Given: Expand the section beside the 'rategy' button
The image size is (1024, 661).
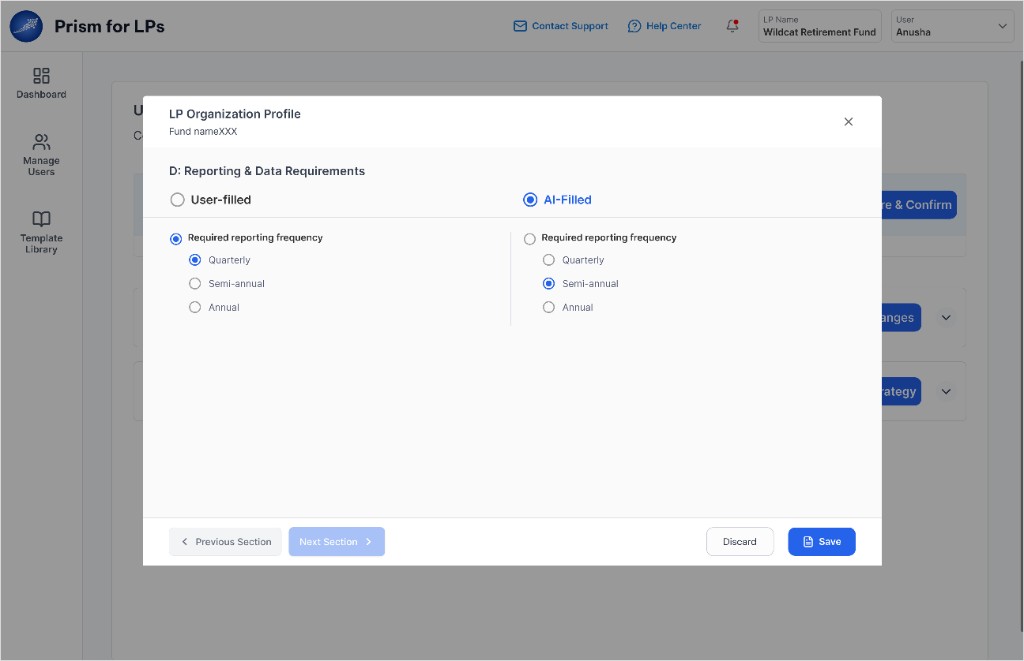Looking at the screenshot, I should click(x=946, y=392).
